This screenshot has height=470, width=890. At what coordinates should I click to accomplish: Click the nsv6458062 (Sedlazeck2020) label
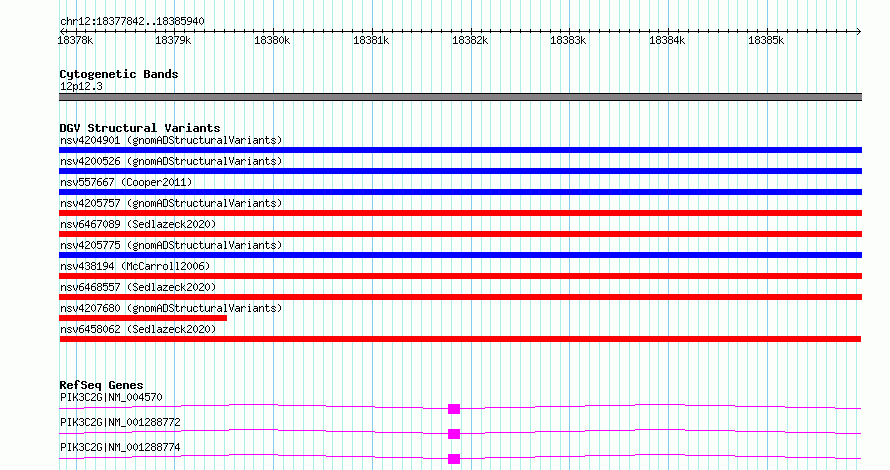click(138, 329)
